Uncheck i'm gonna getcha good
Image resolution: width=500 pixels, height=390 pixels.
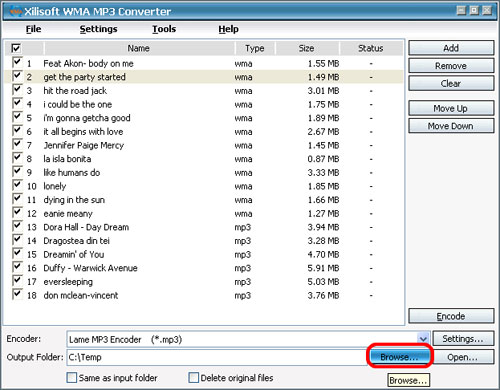click(x=17, y=117)
